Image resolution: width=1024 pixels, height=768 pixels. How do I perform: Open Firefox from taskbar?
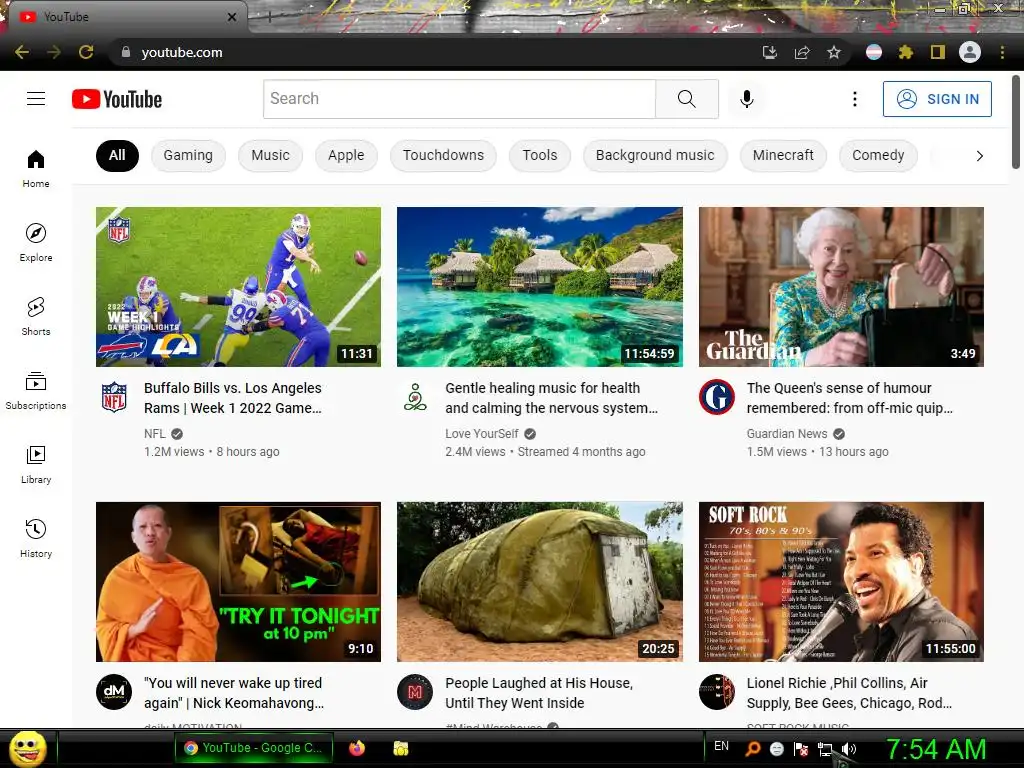[357, 748]
